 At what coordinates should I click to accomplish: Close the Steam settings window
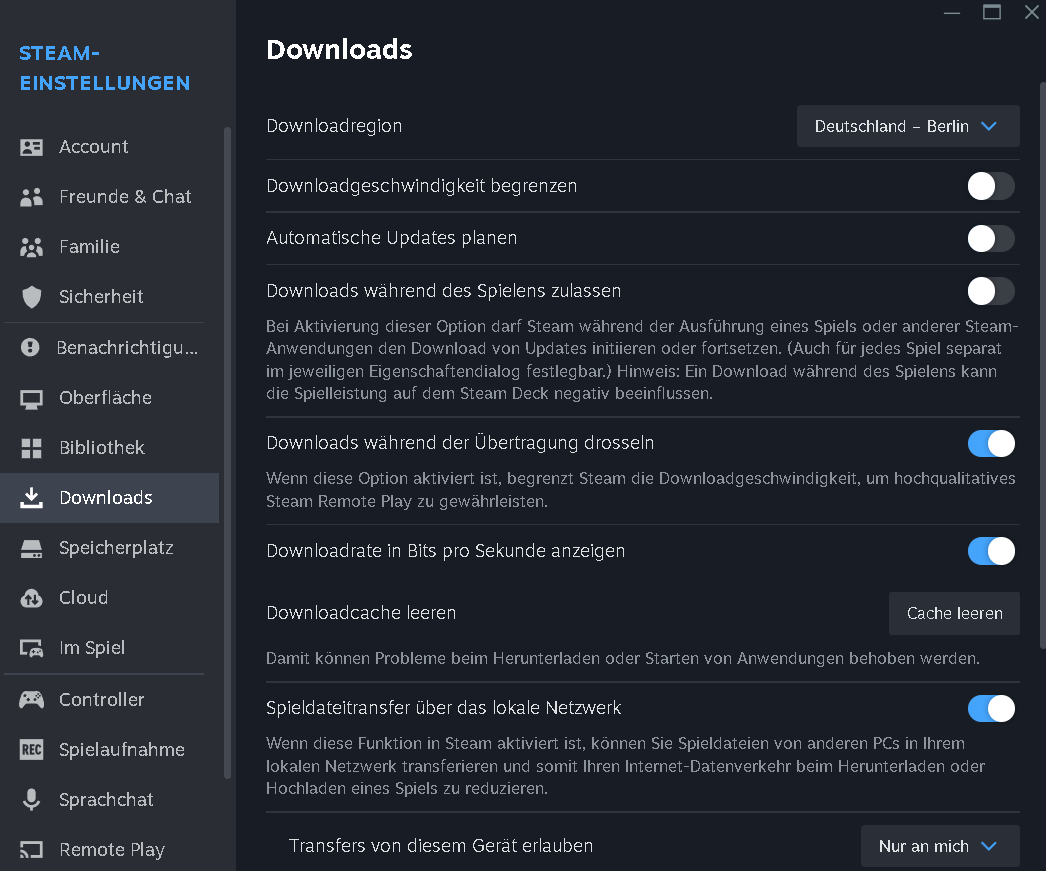coord(1032,12)
